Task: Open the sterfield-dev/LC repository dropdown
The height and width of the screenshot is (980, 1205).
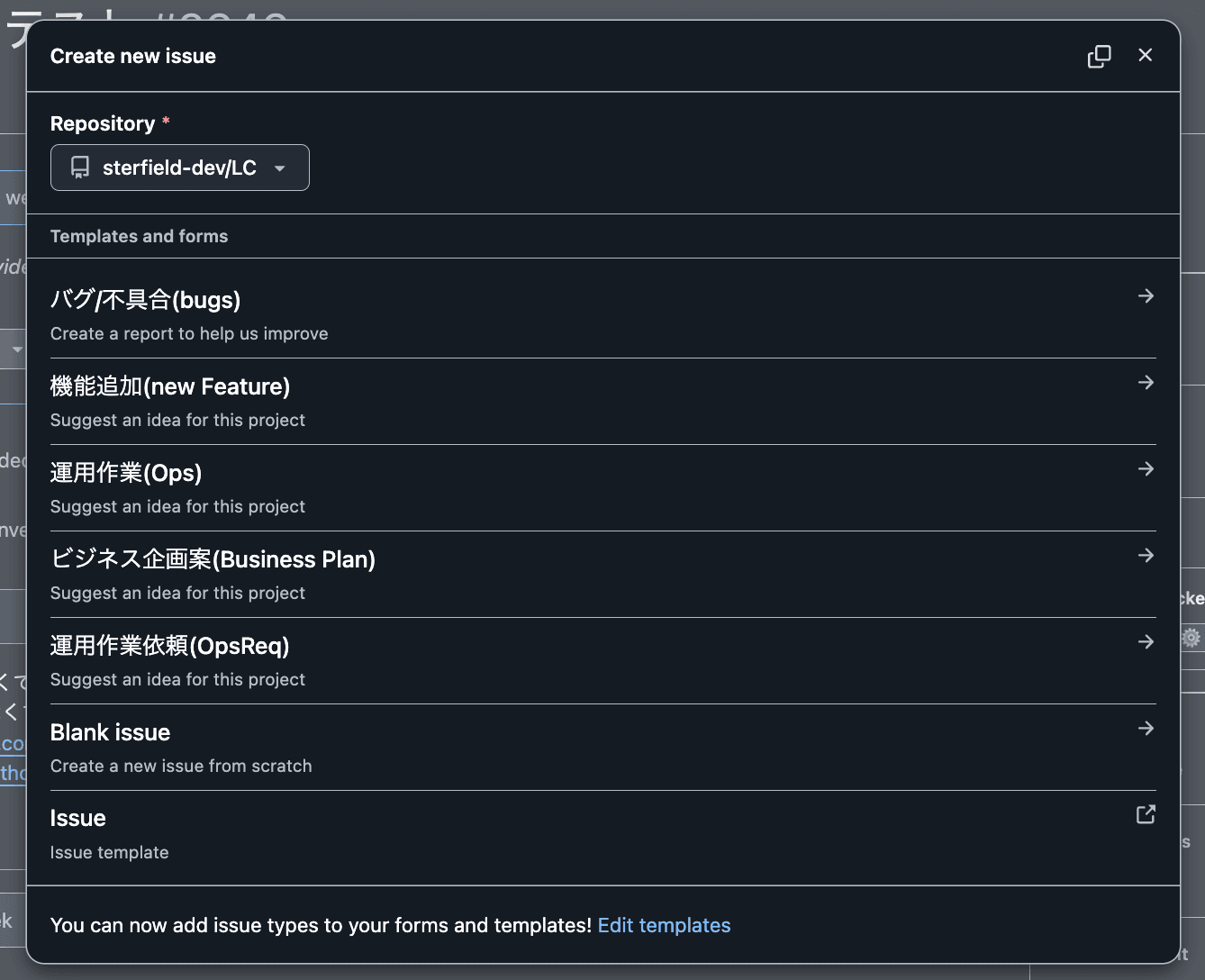Action: tap(180, 168)
